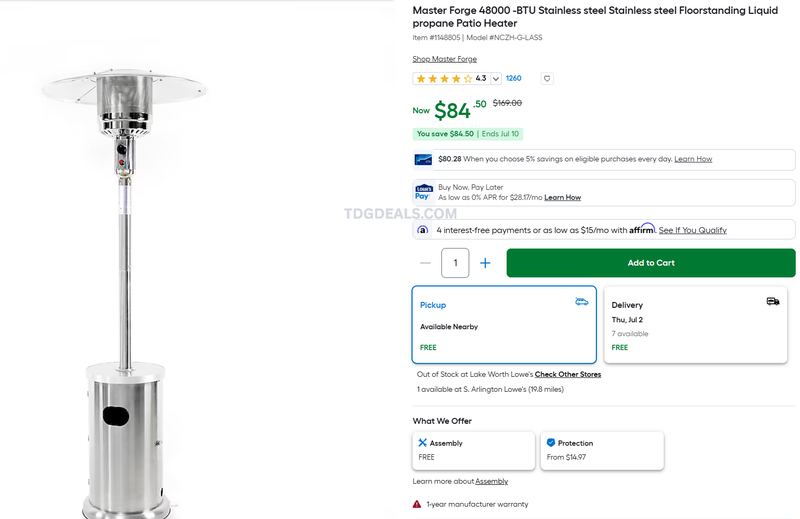The width and height of the screenshot is (800, 519).
Task: Click Learn How for Lowe's Pay
Action: [x=562, y=197]
